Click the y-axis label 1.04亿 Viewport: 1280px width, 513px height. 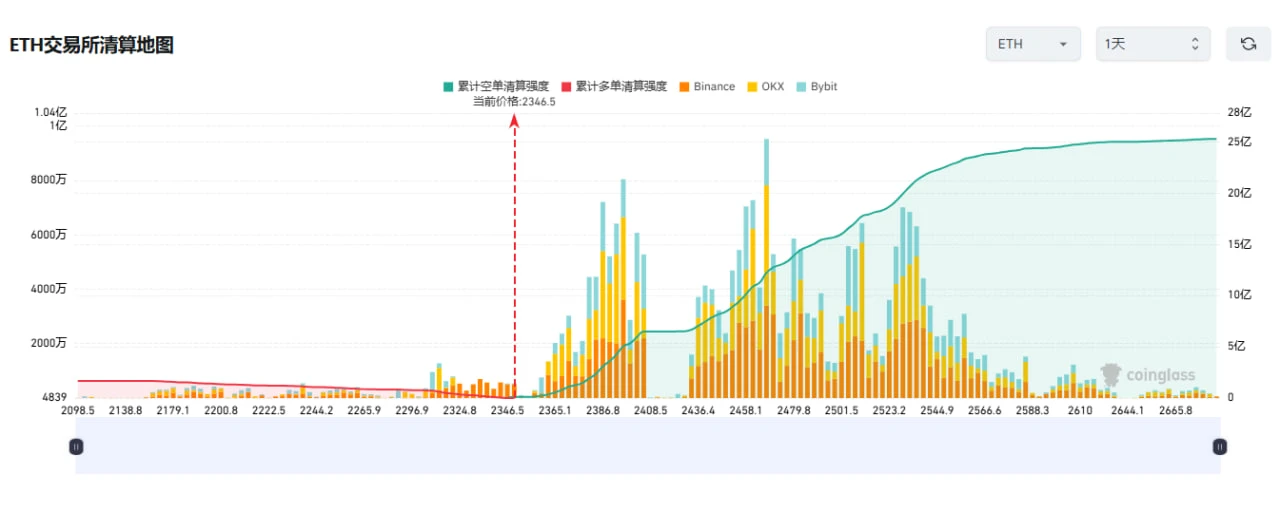[x=50, y=113]
